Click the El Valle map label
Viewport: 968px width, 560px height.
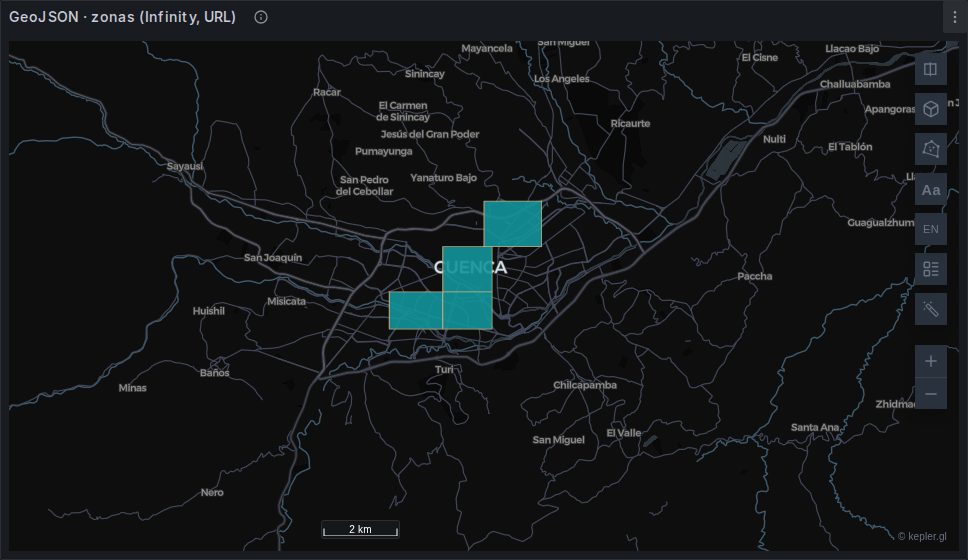click(x=624, y=433)
